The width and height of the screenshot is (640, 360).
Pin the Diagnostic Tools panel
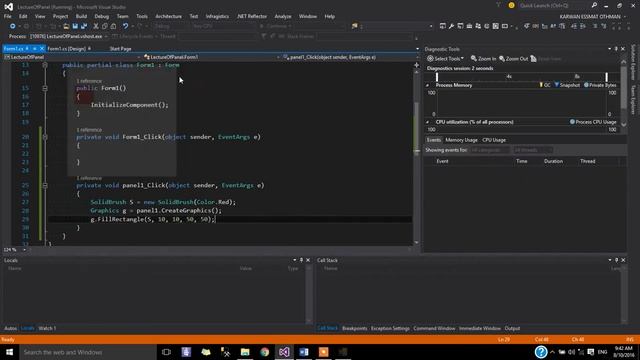tap(616, 49)
